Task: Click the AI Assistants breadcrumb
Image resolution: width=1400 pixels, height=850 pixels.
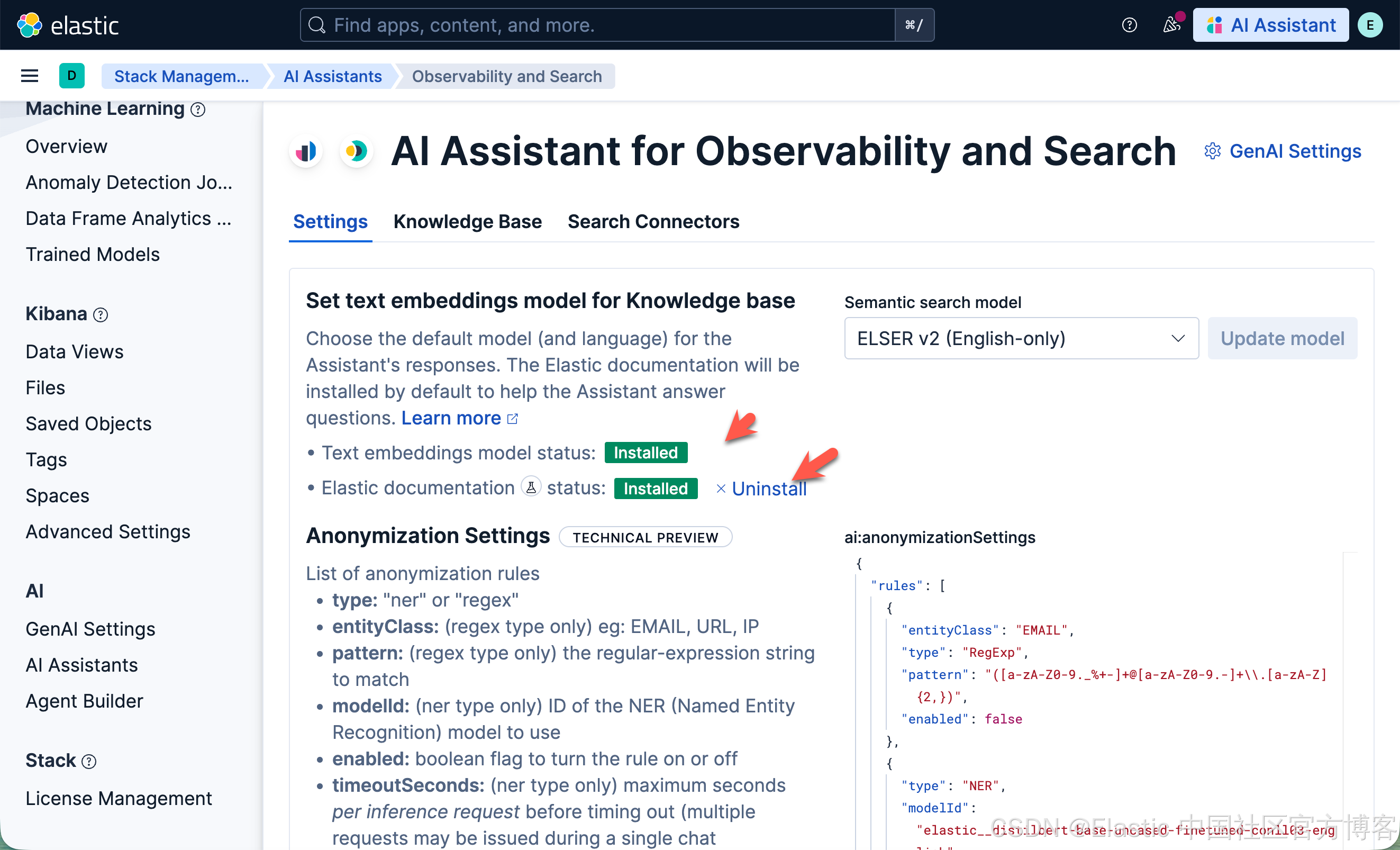Action: tap(332, 76)
